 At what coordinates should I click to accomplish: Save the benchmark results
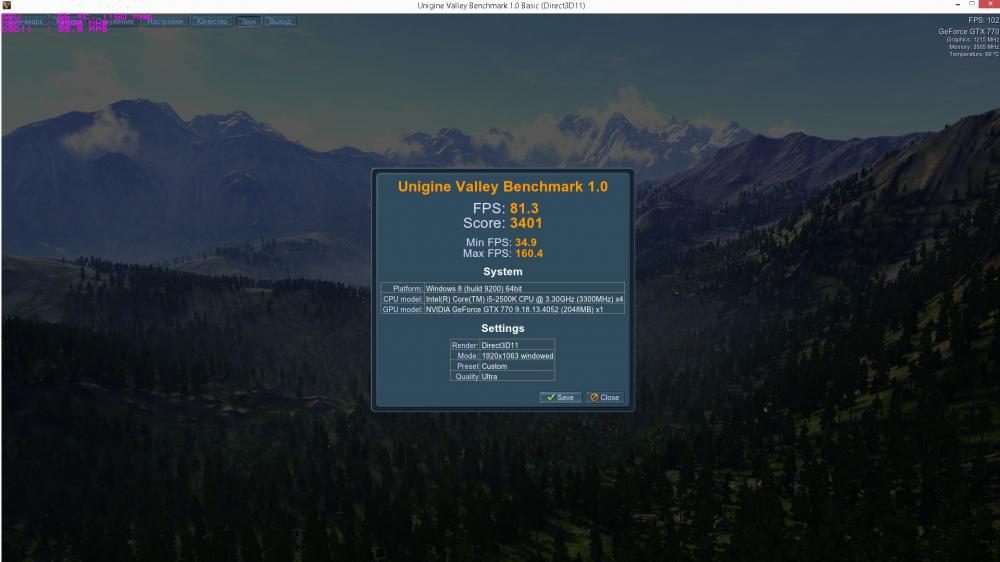point(560,397)
